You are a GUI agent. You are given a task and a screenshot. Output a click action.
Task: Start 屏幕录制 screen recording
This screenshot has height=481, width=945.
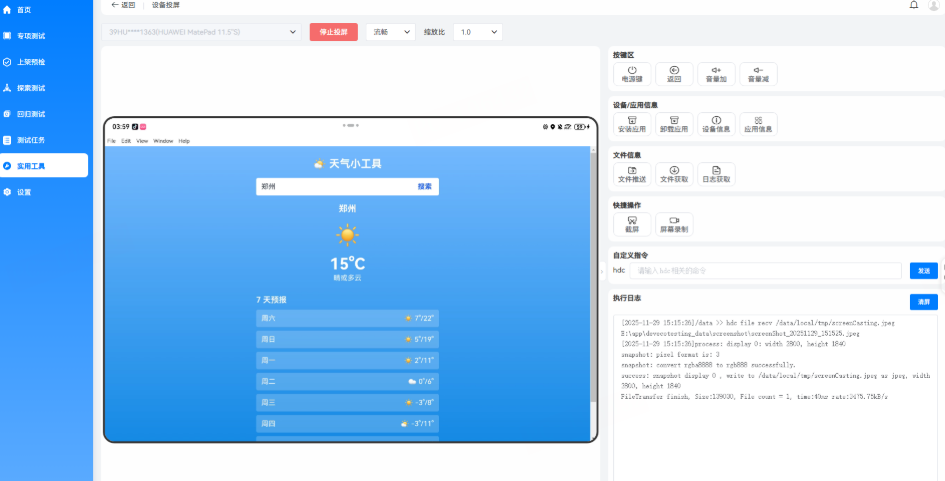674,224
